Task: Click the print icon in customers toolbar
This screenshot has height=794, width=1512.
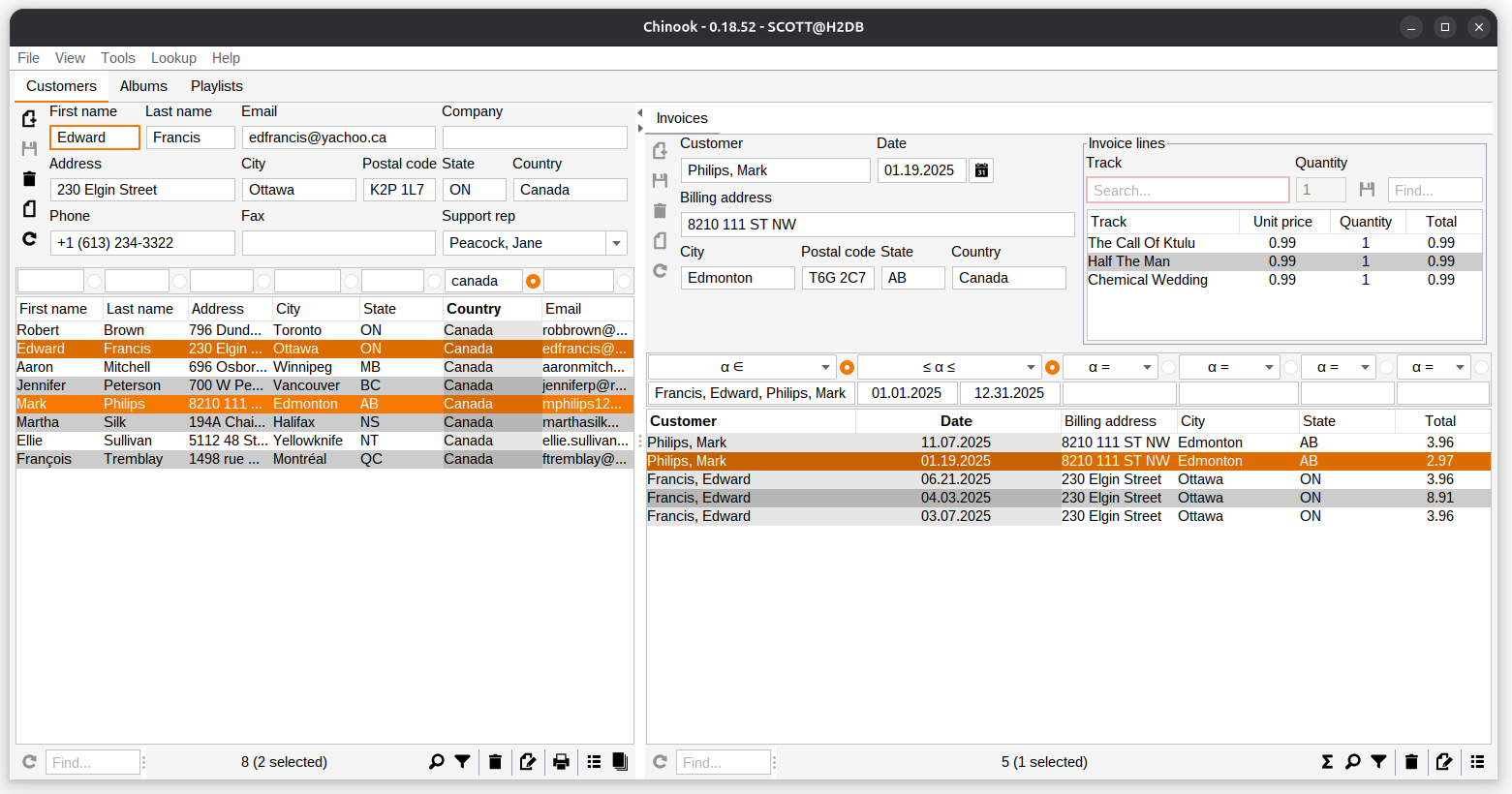Action: 561,762
